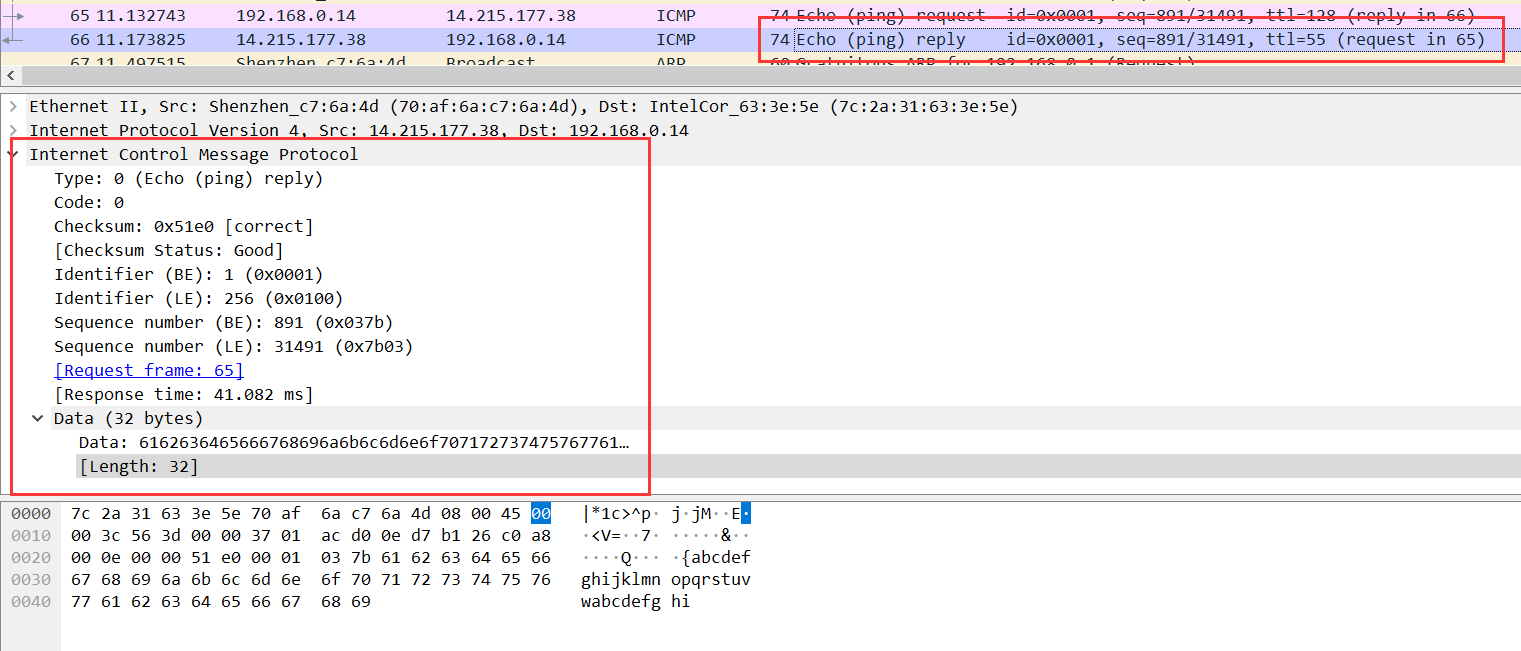Select the Data: 61626364... hex payload line

pyautogui.click(x=355, y=442)
